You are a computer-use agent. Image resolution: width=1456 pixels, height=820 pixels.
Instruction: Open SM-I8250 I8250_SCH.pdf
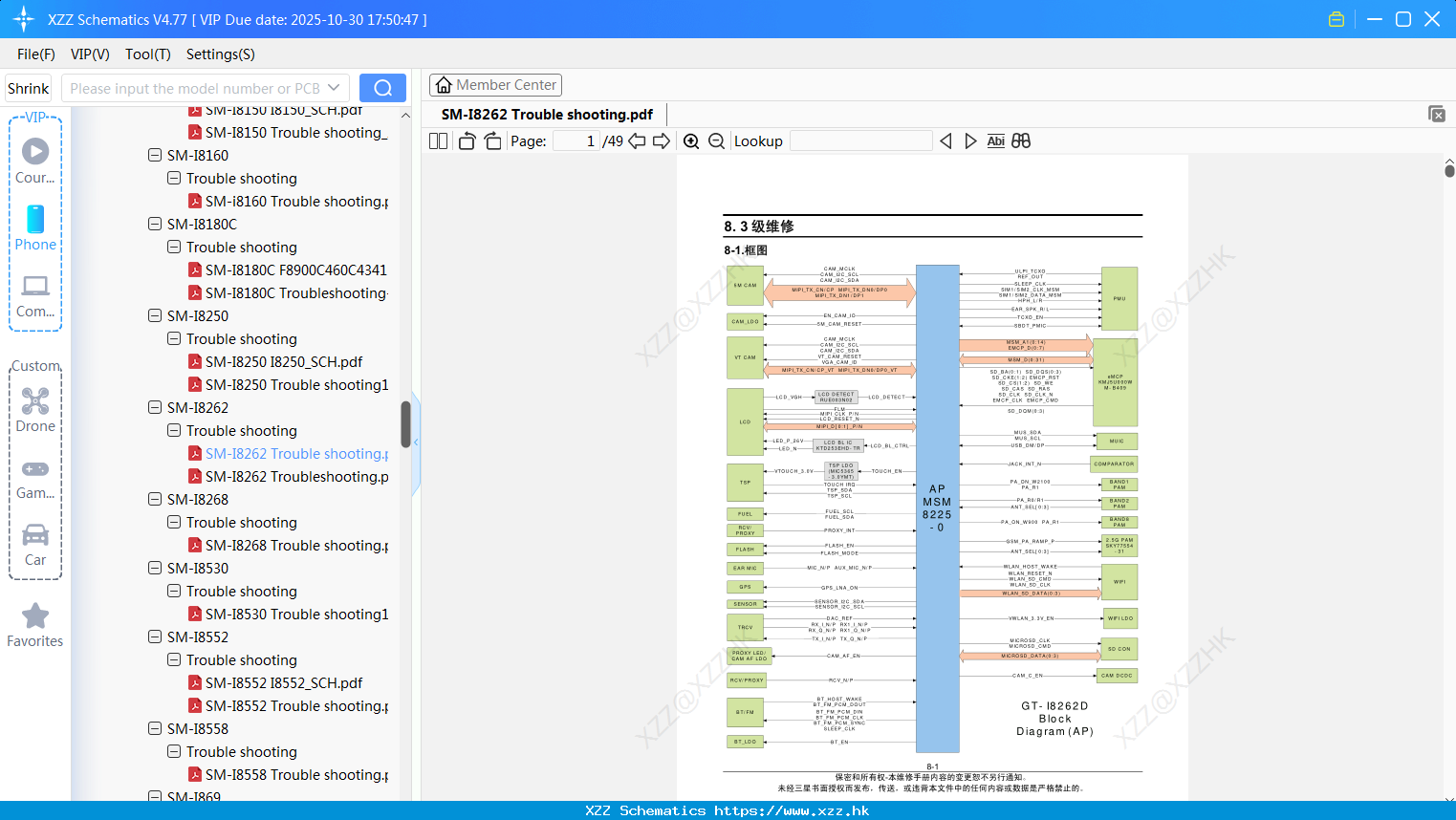tap(284, 362)
